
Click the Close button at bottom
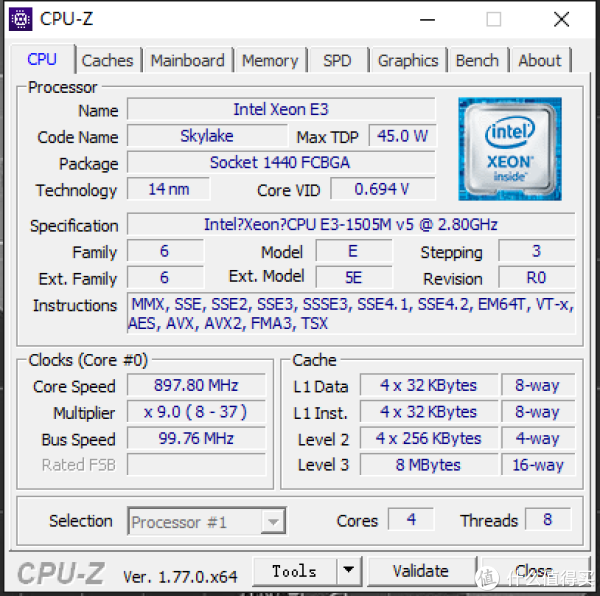[533, 571]
